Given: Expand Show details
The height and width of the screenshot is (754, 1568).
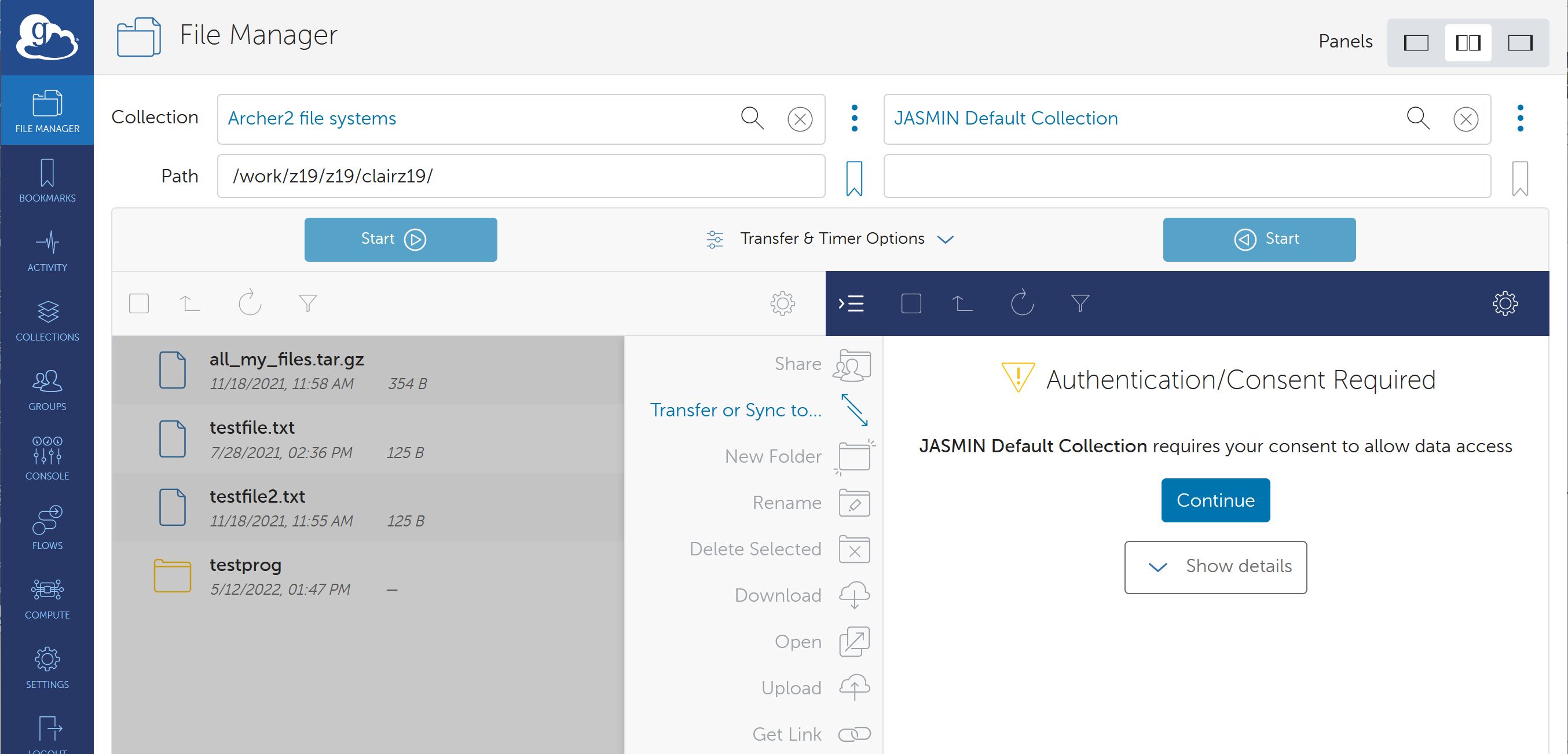Looking at the screenshot, I should 1215,567.
